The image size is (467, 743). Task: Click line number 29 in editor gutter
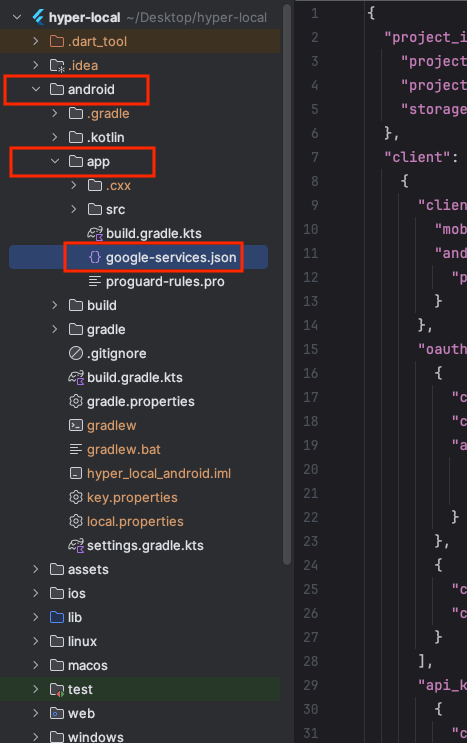[x=311, y=685]
